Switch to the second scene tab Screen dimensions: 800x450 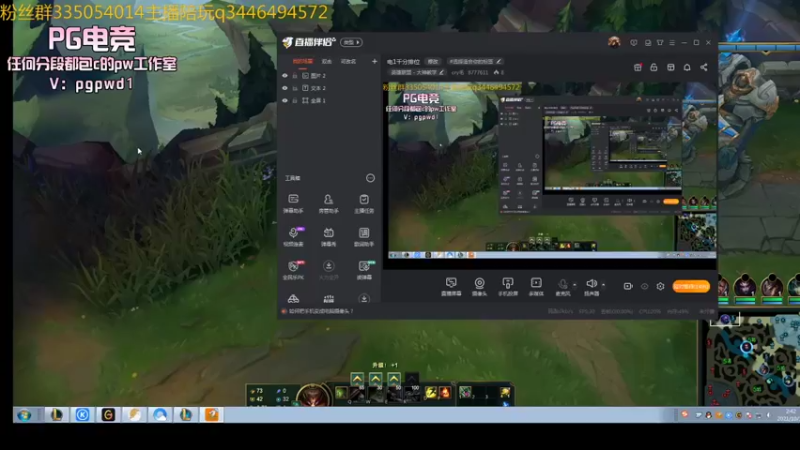(327, 61)
